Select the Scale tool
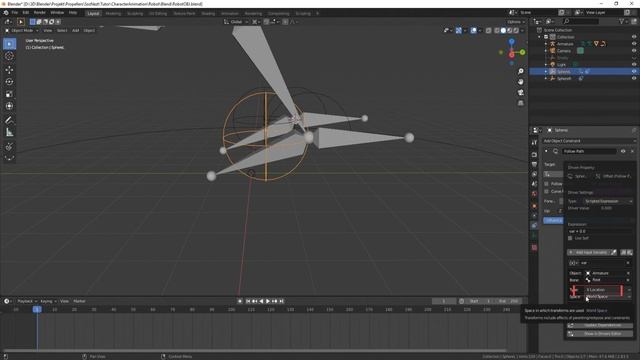Screen dimensions: 640x360 pos(9,94)
